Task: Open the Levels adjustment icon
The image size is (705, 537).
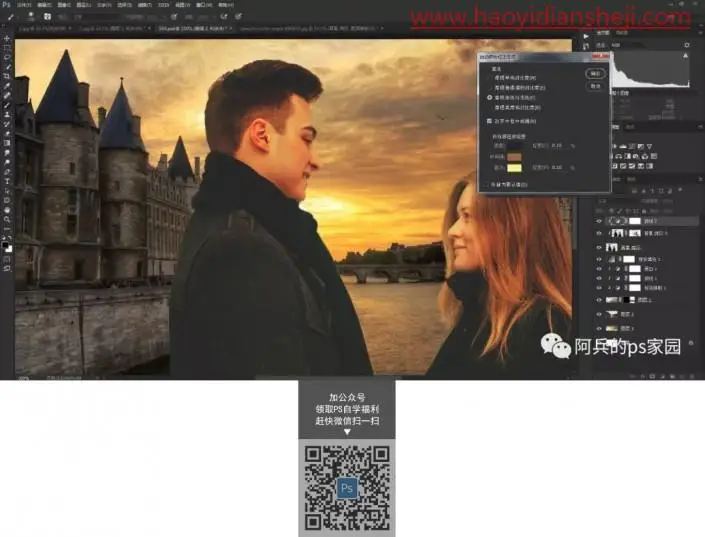Action: [623, 147]
